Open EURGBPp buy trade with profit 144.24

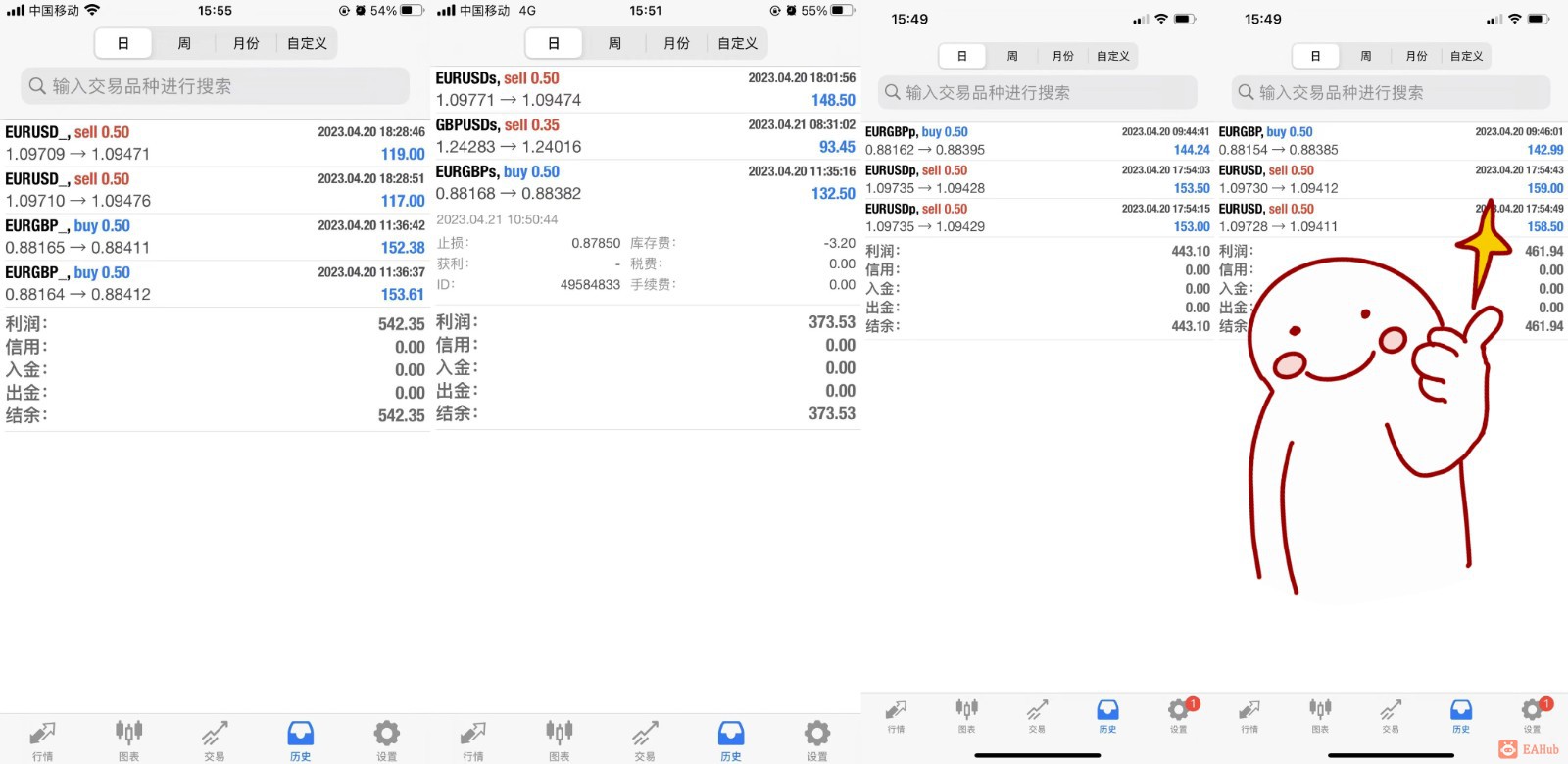click(1038, 141)
